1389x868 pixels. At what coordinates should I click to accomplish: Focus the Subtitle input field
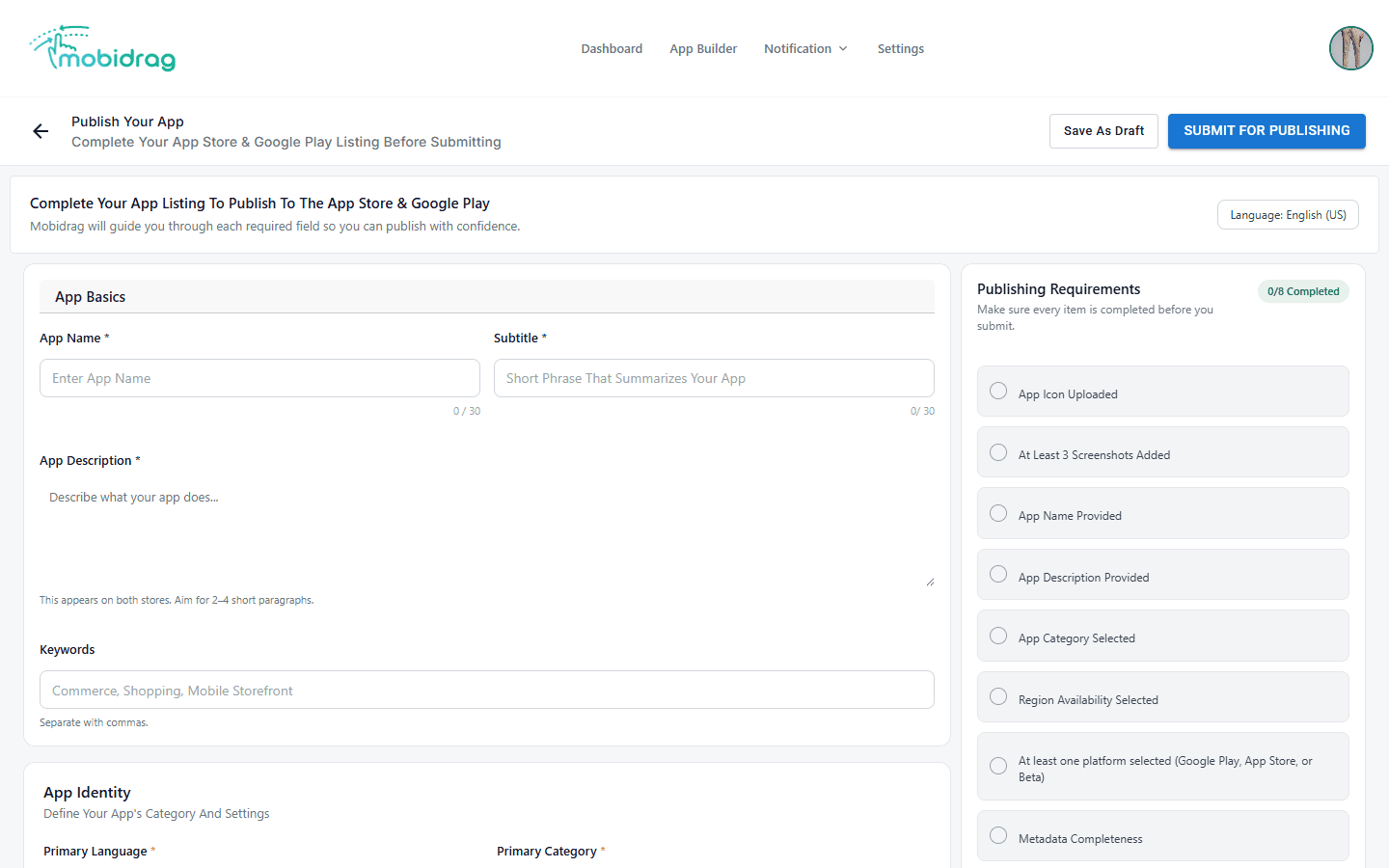[x=714, y=378]
